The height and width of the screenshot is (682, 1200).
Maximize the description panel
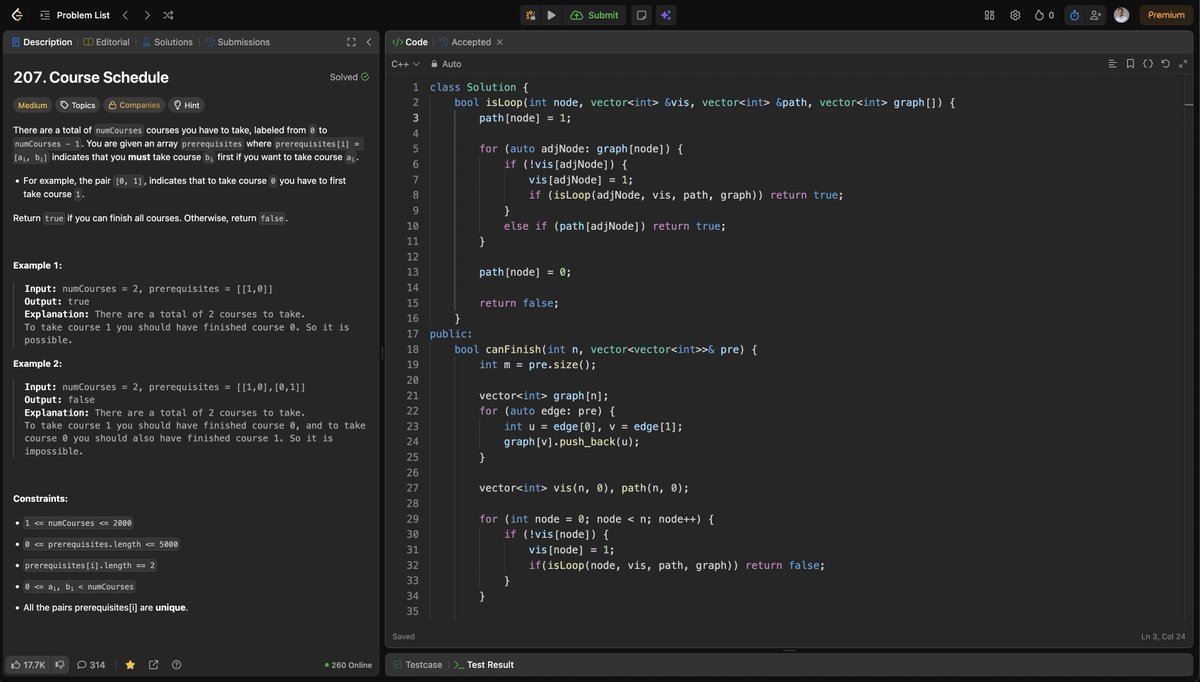pos(351,42)
